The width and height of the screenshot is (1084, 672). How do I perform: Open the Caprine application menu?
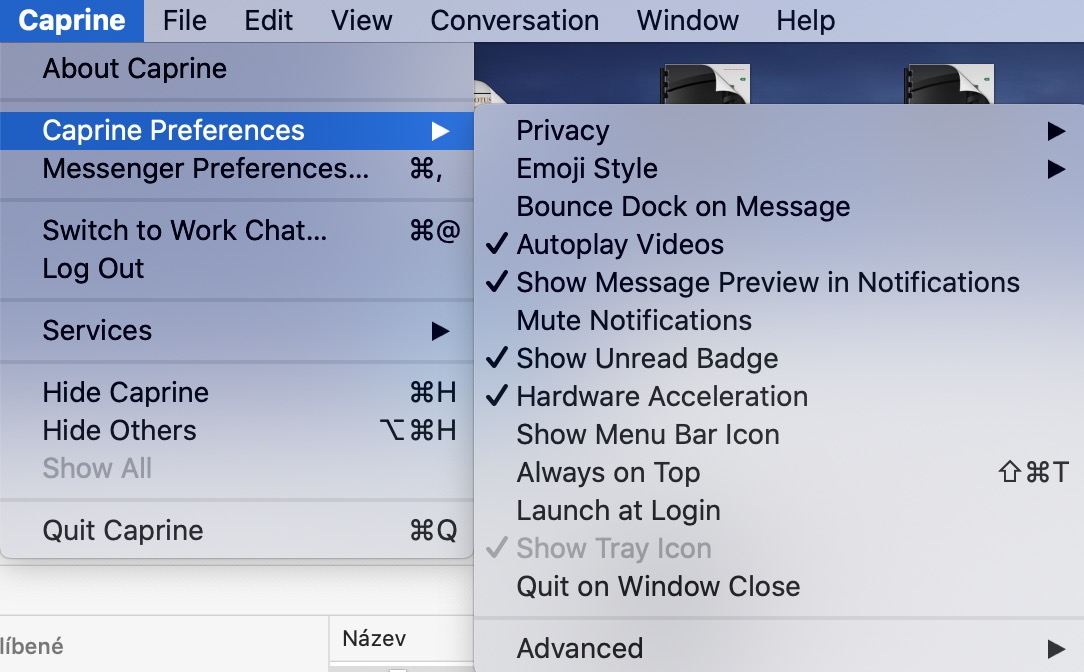72,21
